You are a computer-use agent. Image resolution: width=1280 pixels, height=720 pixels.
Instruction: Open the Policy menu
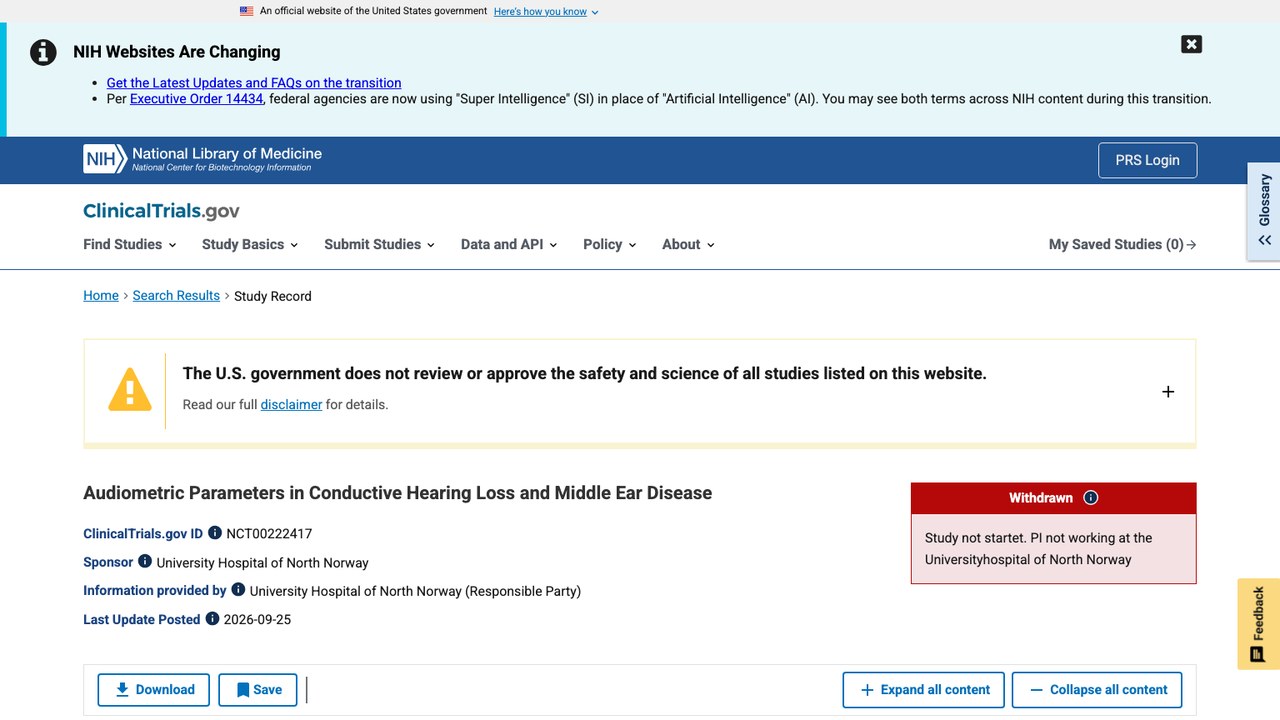point(610,244)
